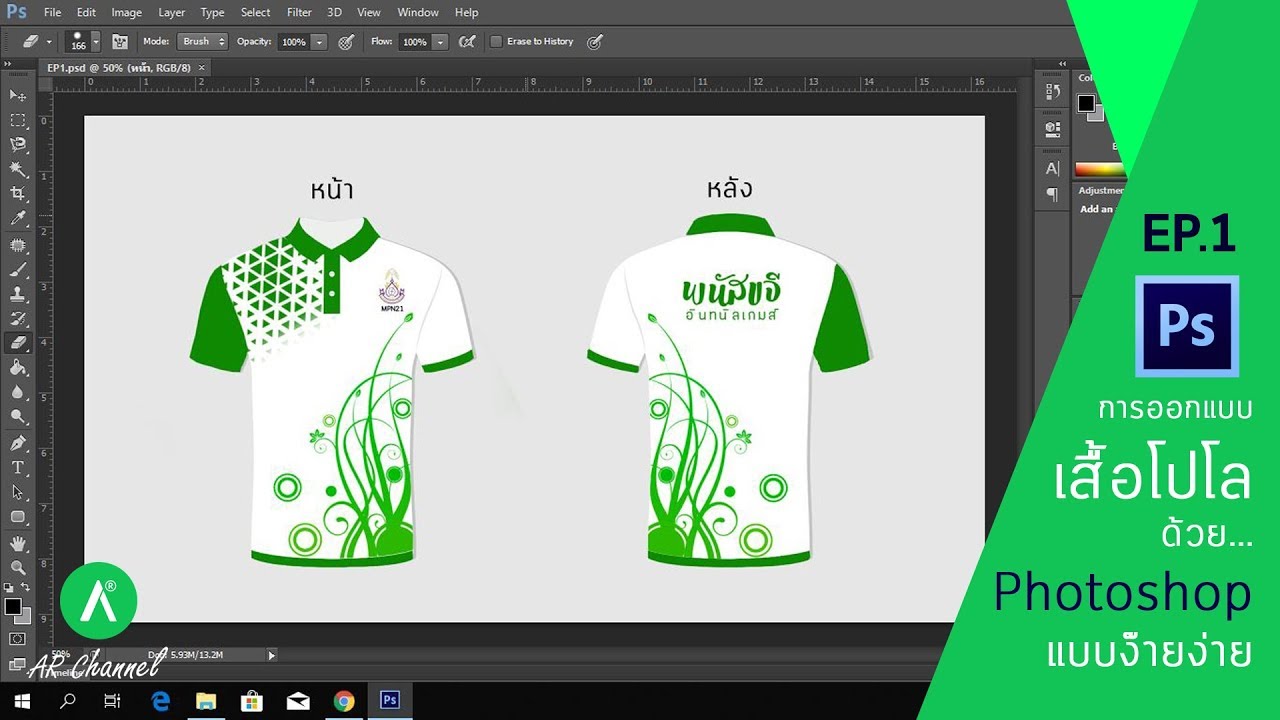Screen dimensions: 1280x720
Task: Select the Healing Brush tool
Action: pos(18,246)
